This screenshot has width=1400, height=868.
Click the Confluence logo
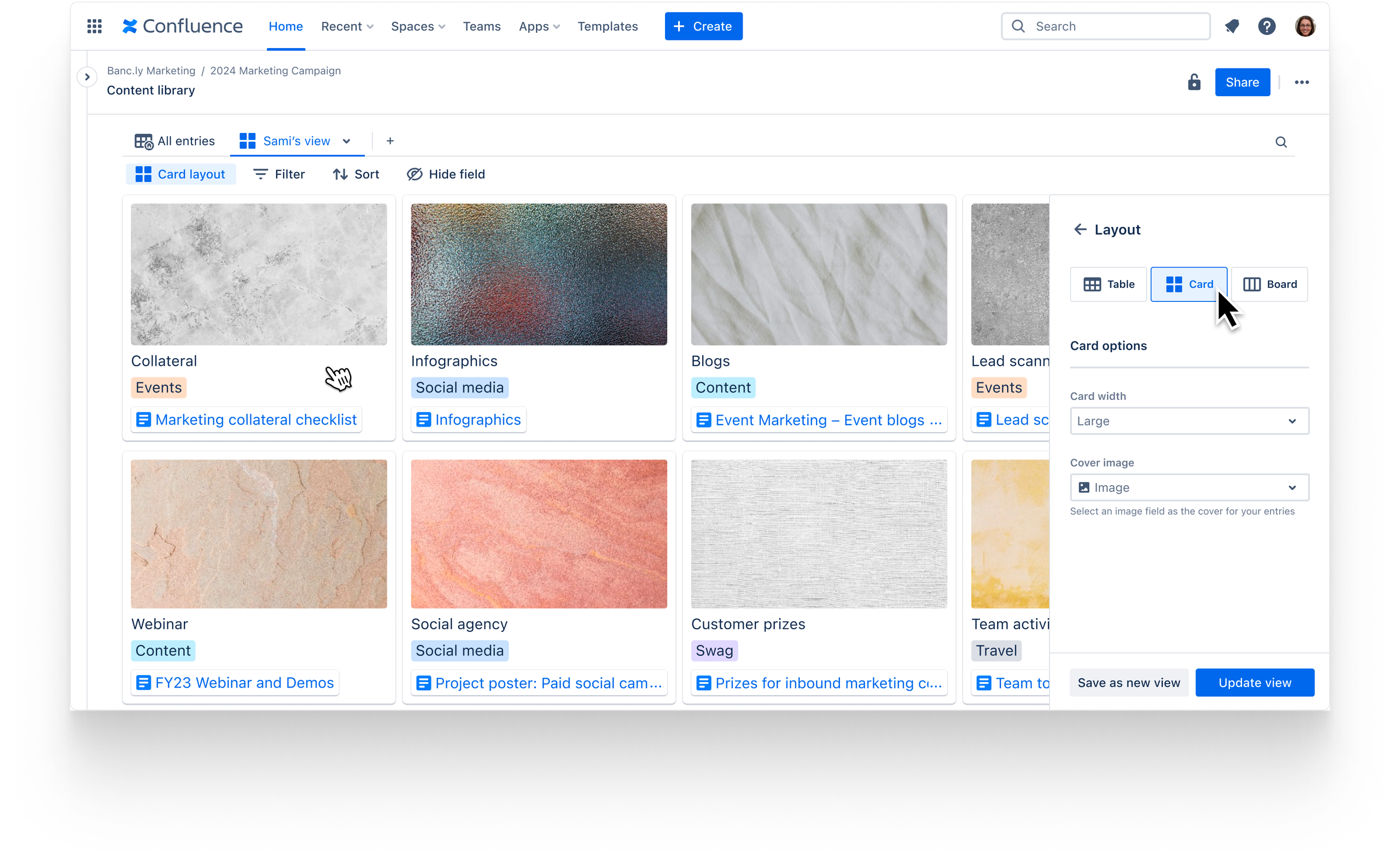182,26
